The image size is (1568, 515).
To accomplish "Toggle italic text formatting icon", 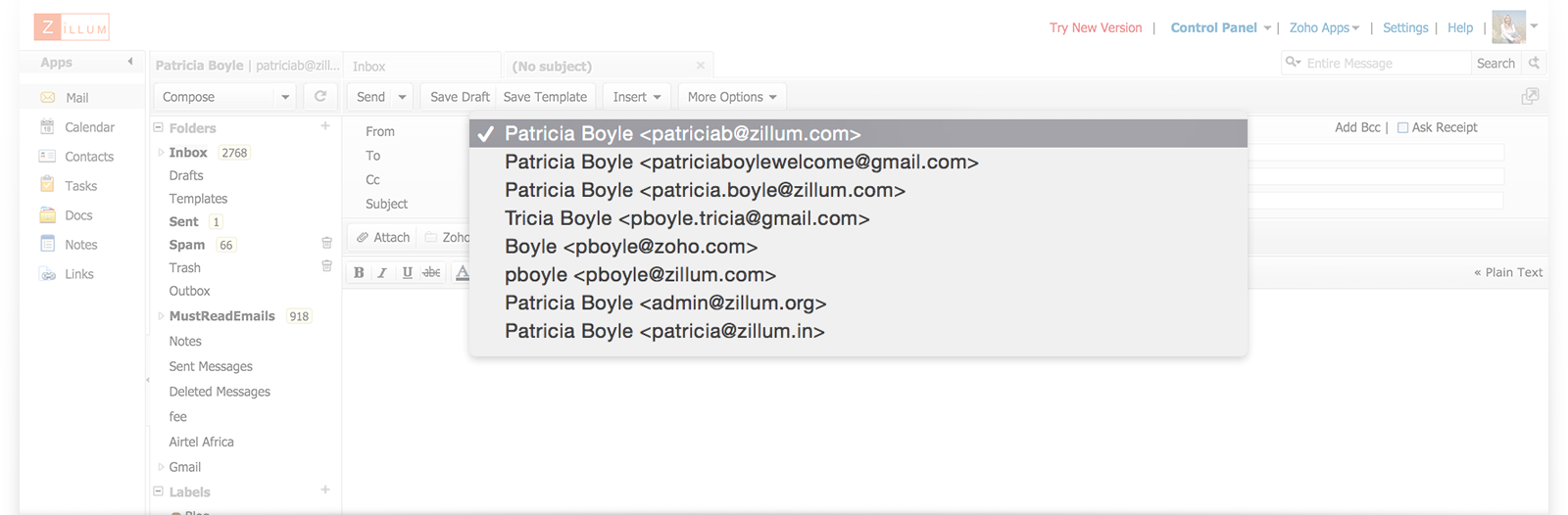I will tap(382, 272).
